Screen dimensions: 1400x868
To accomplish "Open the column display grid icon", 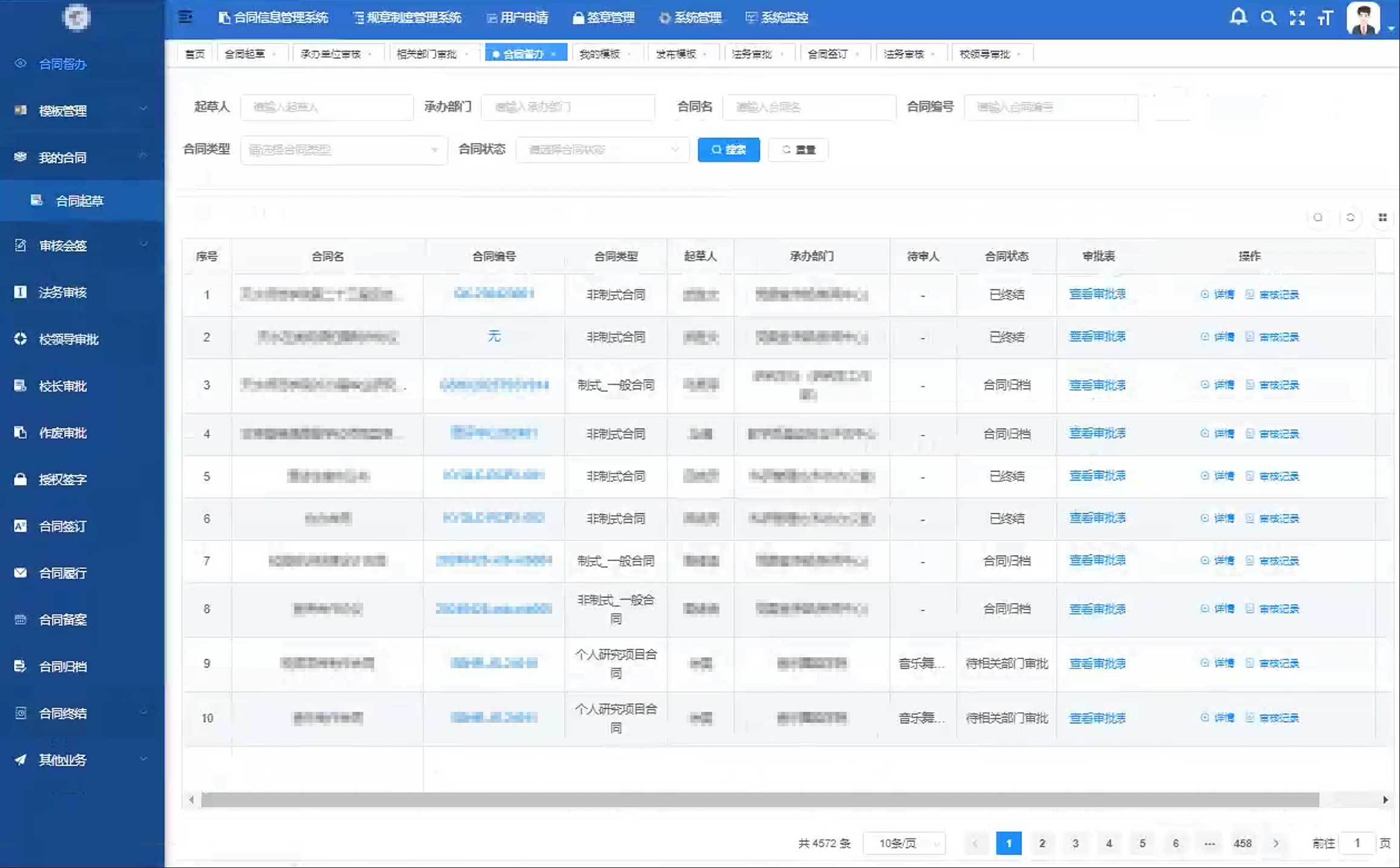I will pyautogui.click(x=1382, y=217).
